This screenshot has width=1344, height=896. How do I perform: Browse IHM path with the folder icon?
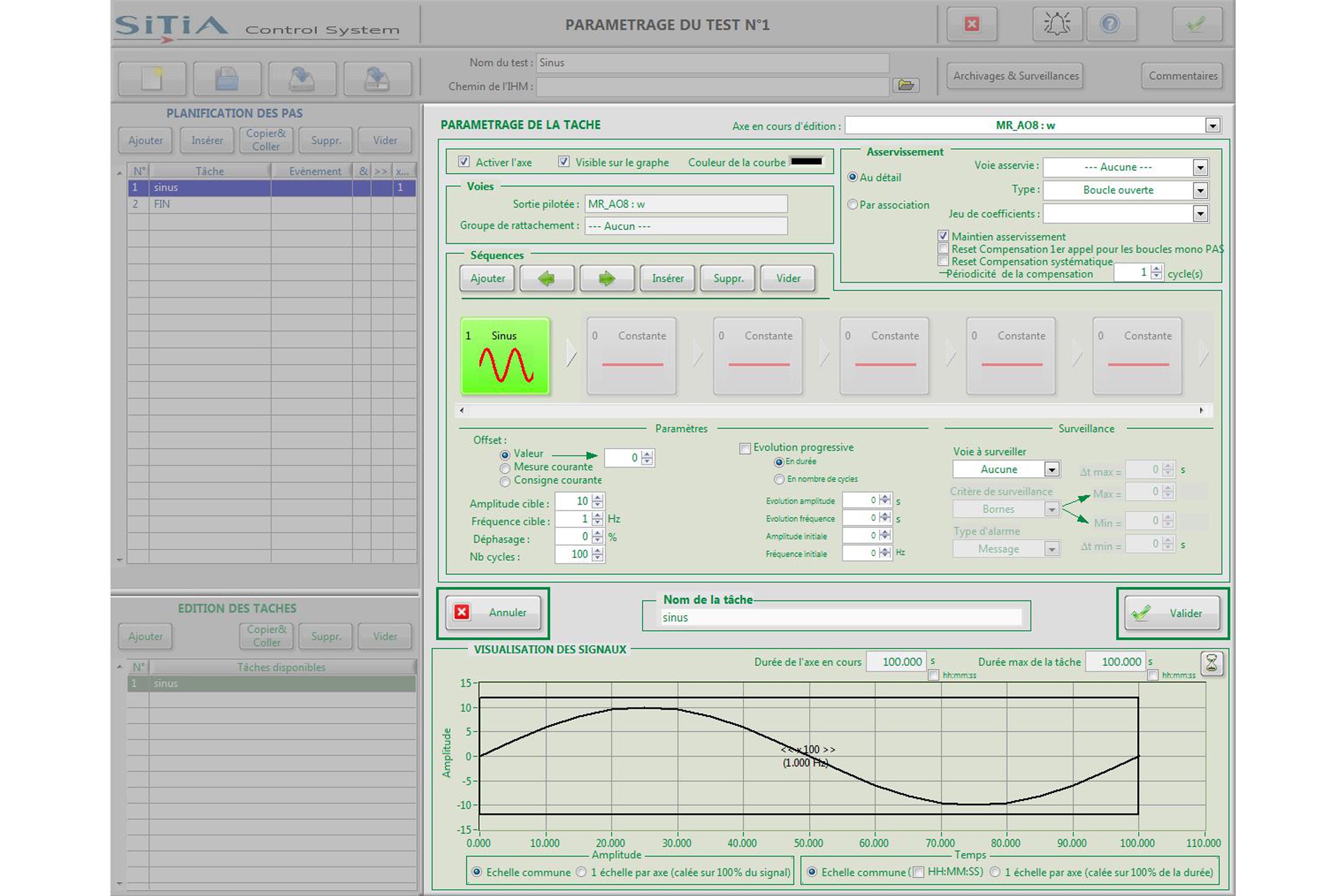click(906, 85)
